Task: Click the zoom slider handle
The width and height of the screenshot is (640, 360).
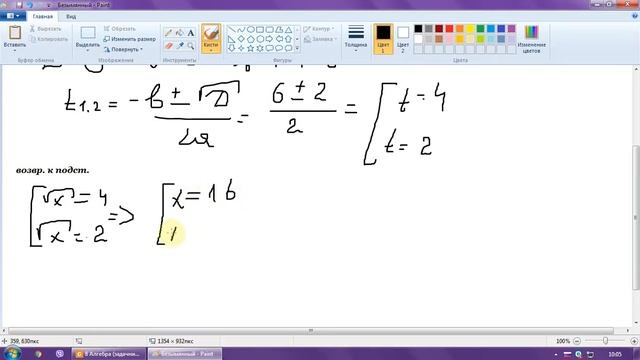Action: [x=605, y=341]
